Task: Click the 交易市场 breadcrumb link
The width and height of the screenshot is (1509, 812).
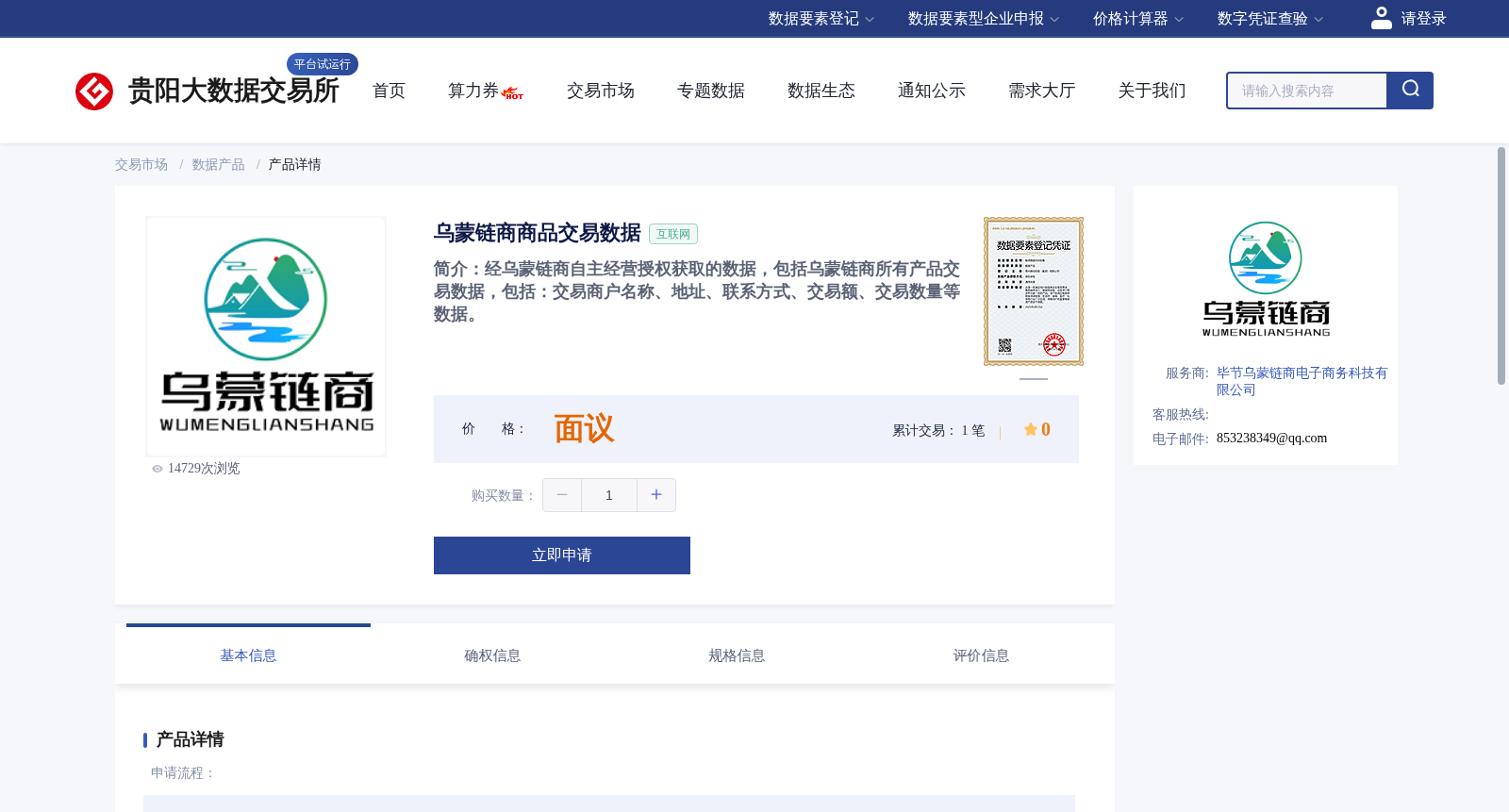Action: [x=141, y=165]
